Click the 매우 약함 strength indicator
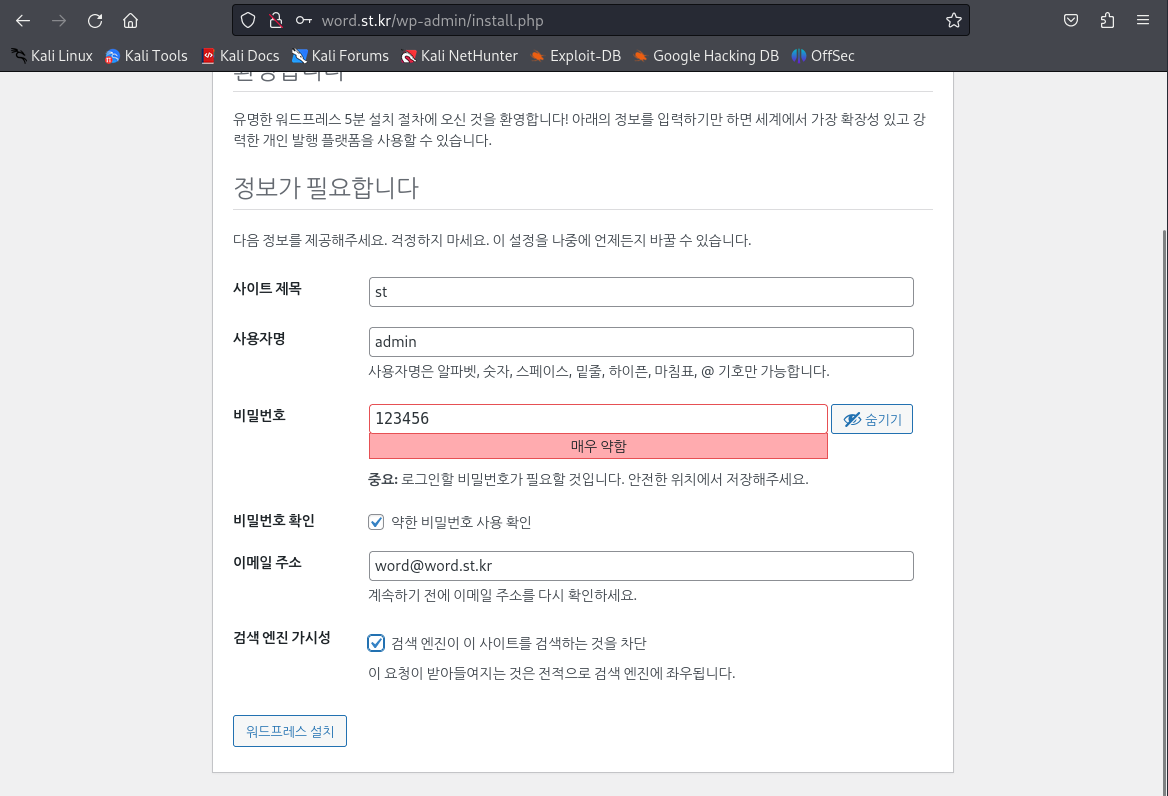This screenshot has height=796, width=1168. 598,446
